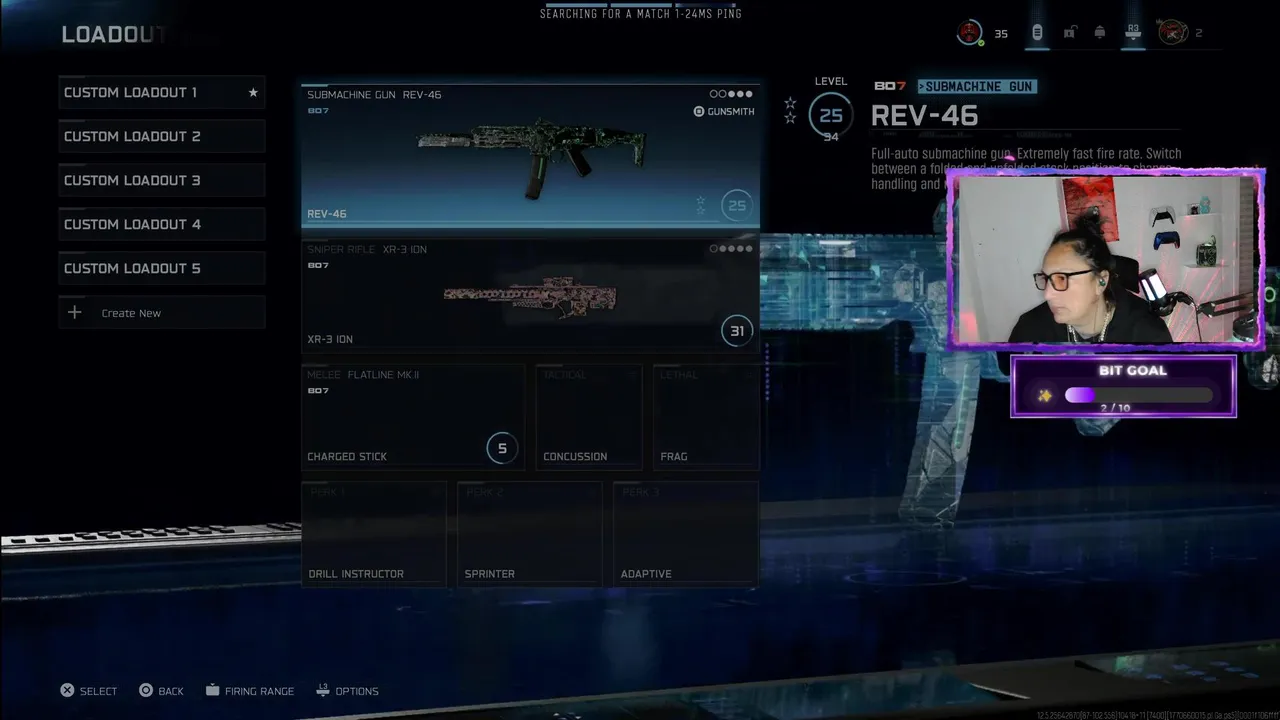This screenshot has height=720, width=1280.
Task: Click the melee level 5 badge
Action: (x=502, y=448)
